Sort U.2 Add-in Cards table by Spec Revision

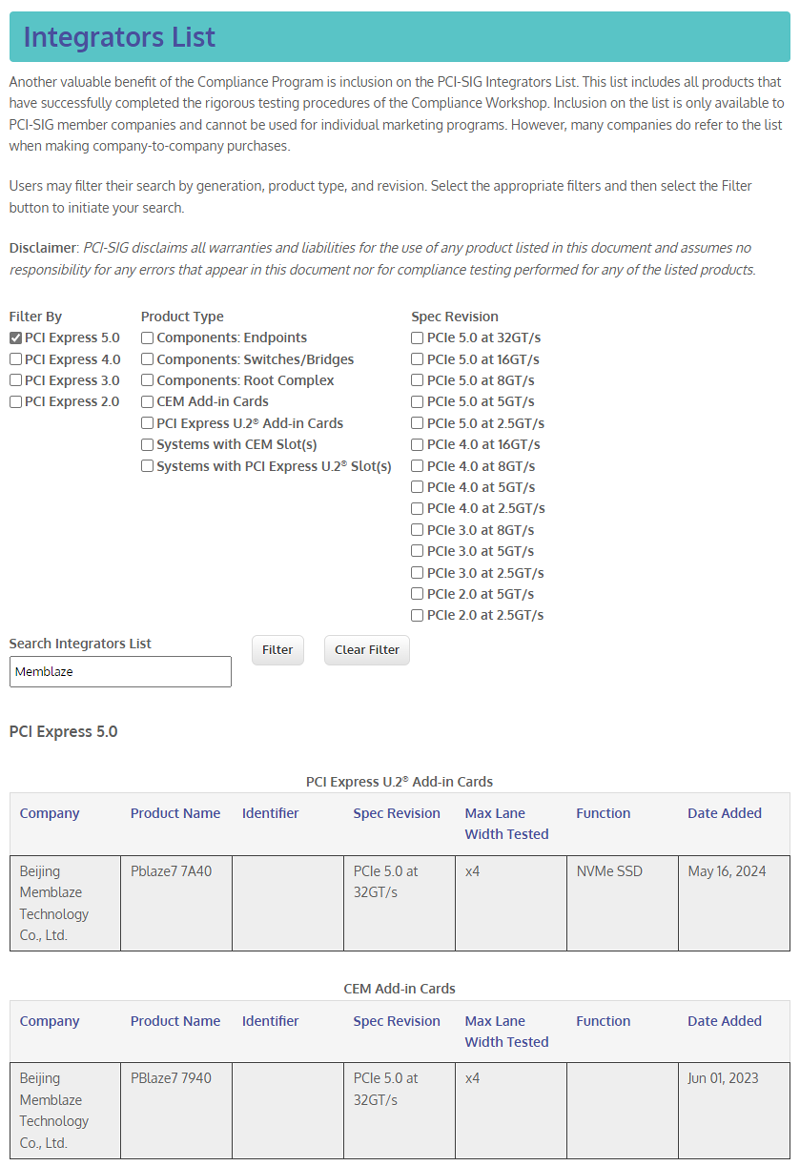(396, 814)
